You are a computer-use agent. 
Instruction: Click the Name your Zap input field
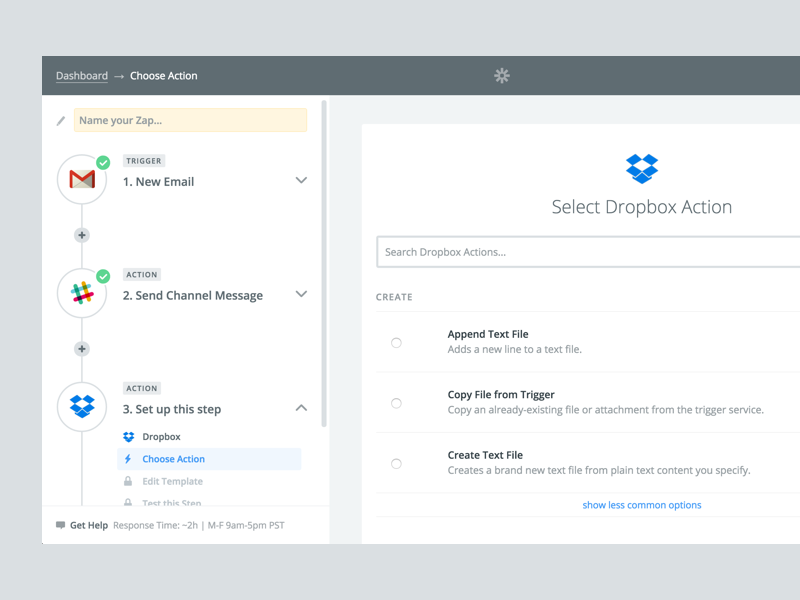pos(190,120)
